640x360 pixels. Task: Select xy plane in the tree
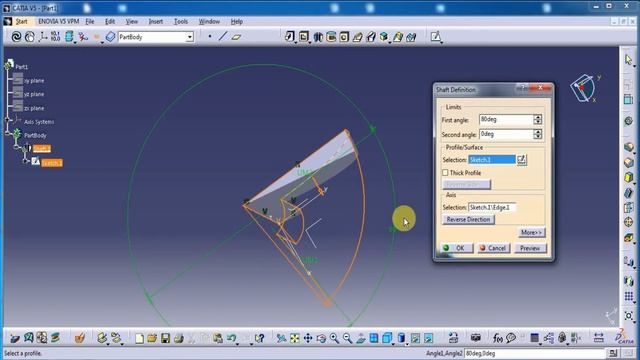34,81
